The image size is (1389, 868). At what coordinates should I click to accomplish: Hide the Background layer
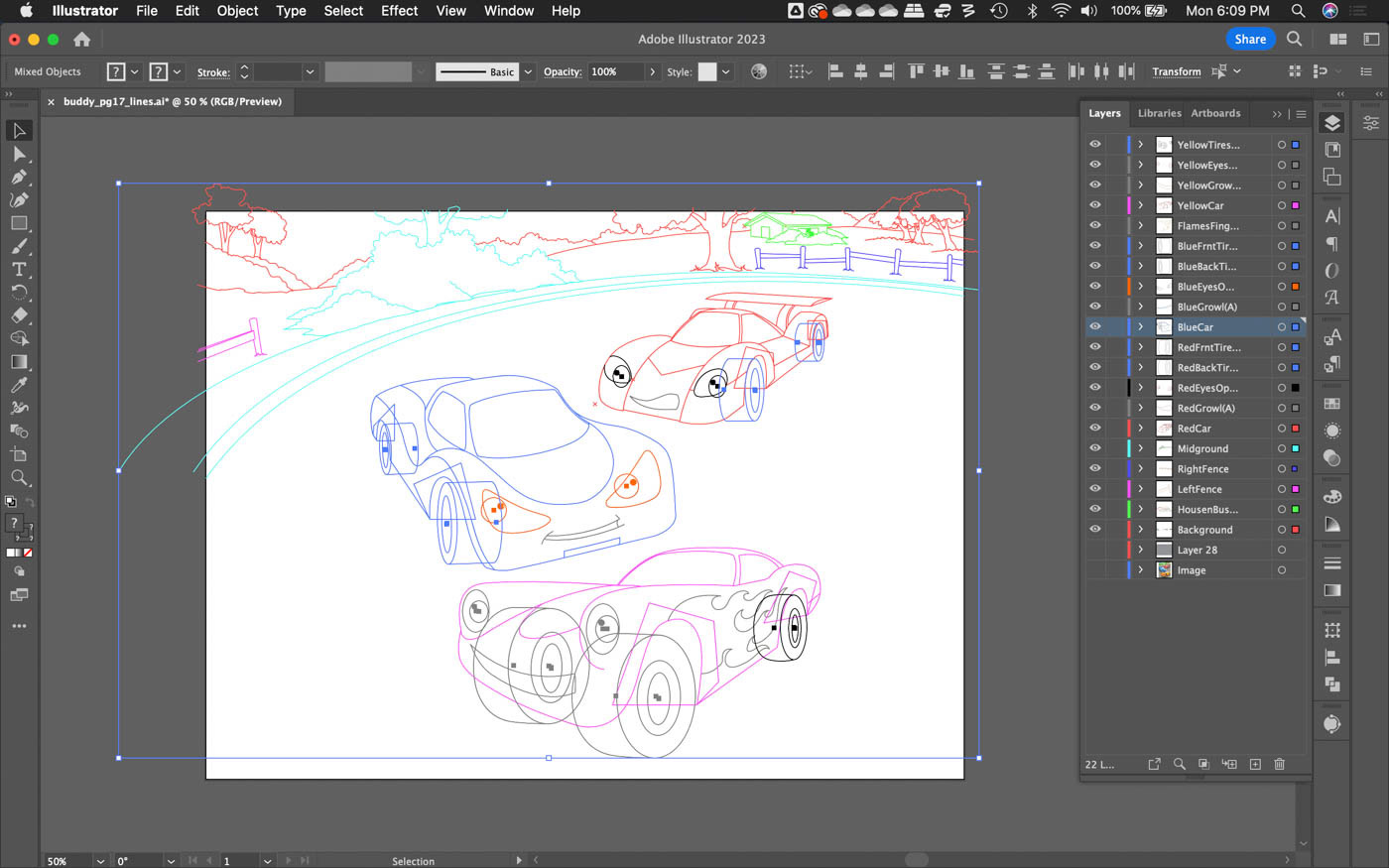1095,529
